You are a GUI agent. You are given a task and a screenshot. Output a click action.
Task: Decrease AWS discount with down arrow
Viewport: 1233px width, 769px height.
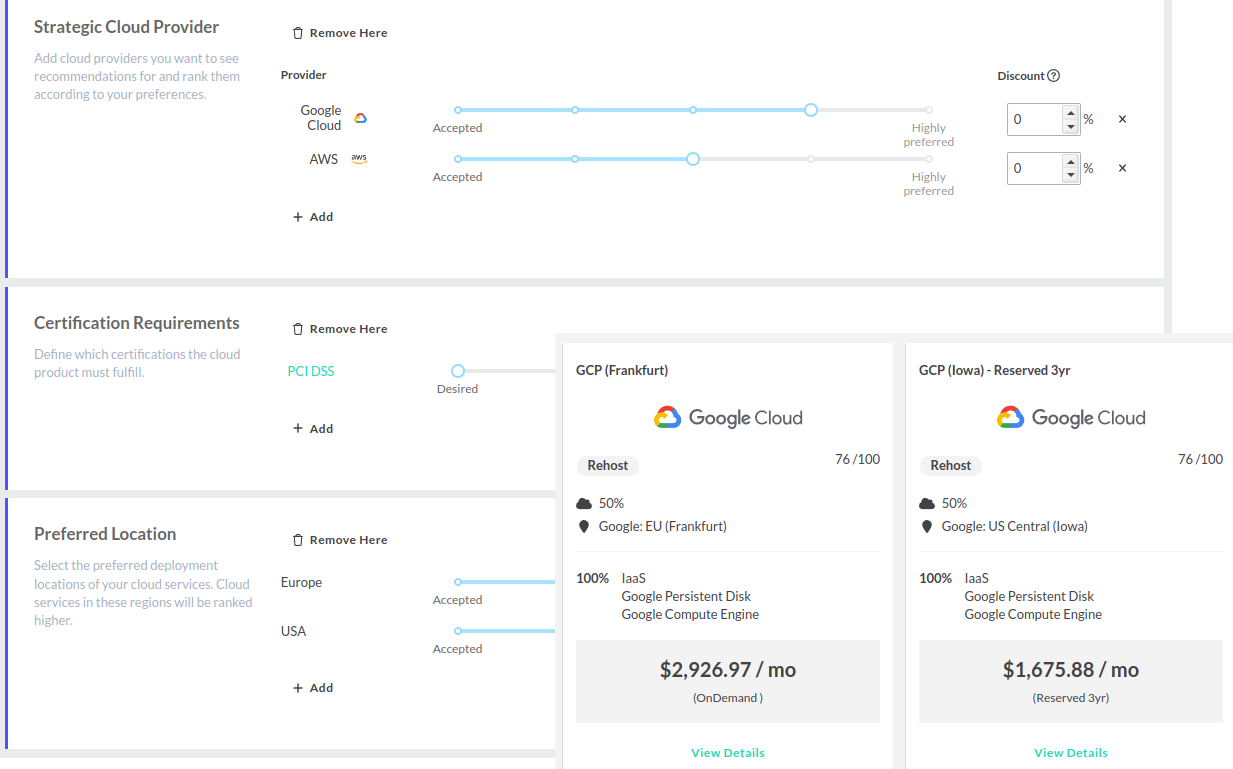(1071, 175)
